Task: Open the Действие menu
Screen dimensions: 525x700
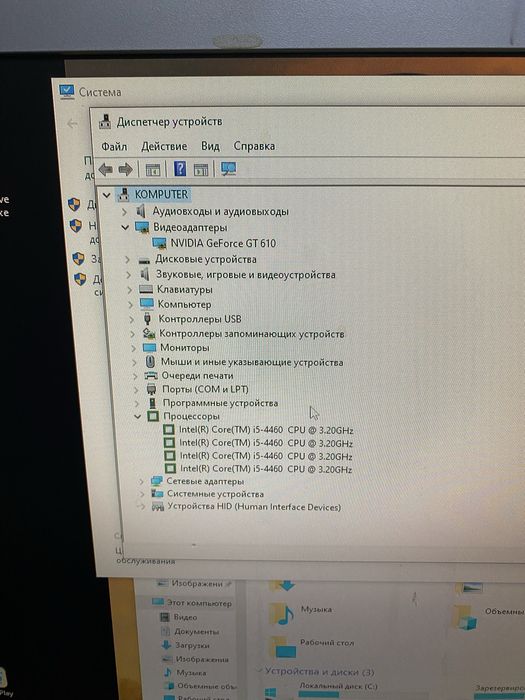Action: [164, 146]
